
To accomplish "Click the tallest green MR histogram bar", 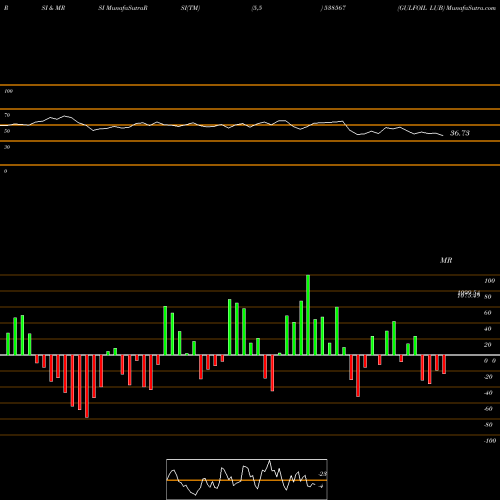I will (x=308, y=315).
